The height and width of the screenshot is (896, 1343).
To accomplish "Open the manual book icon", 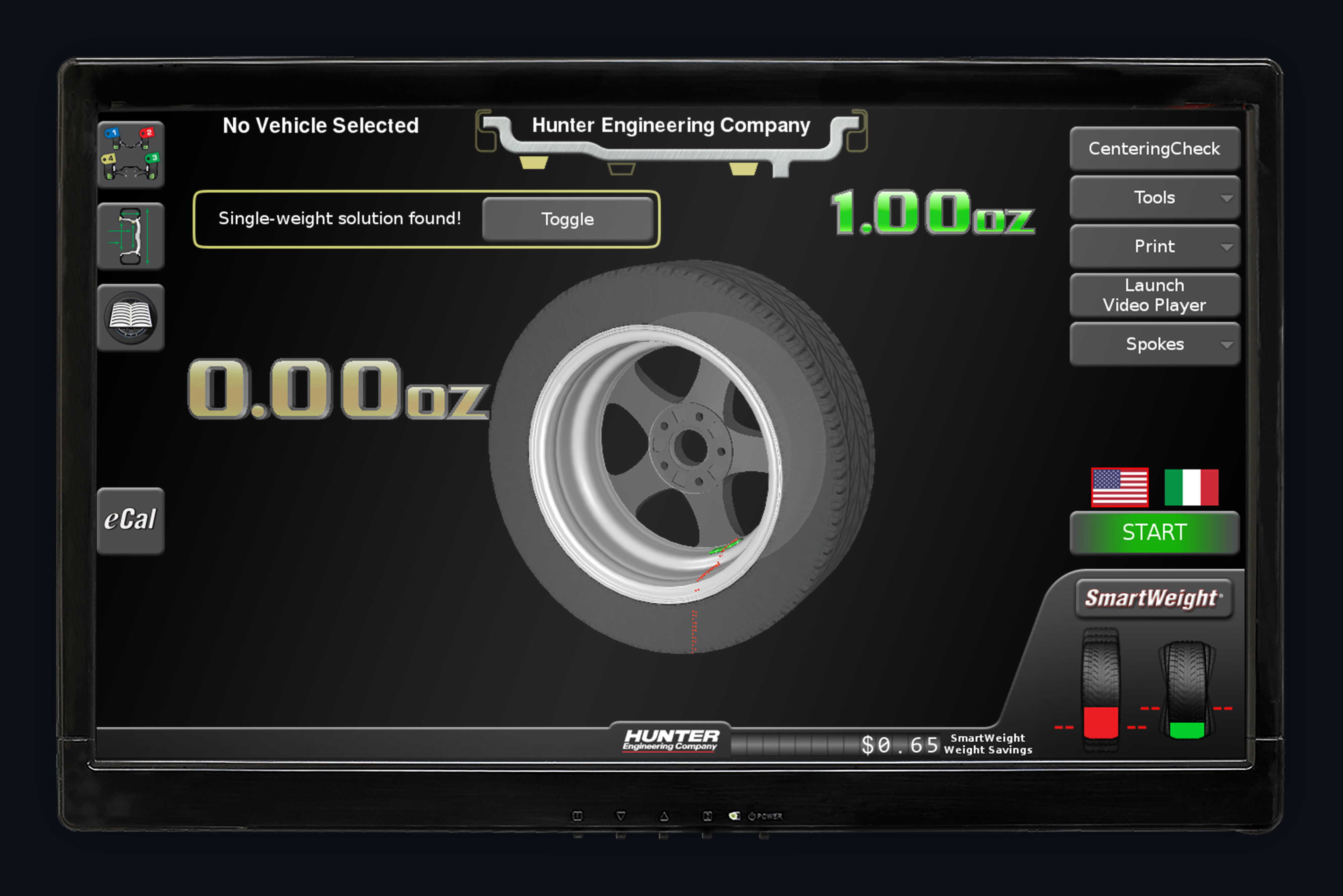I will point(131,317).
